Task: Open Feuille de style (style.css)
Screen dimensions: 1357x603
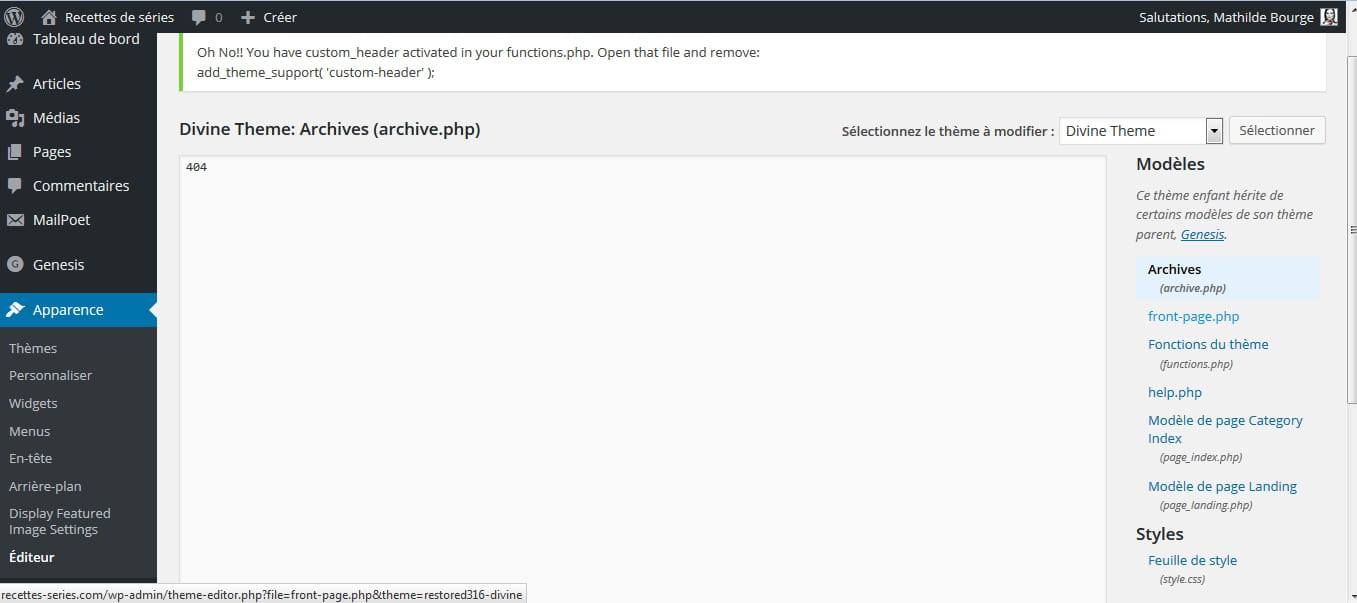Action: (x=1192, y=561)
